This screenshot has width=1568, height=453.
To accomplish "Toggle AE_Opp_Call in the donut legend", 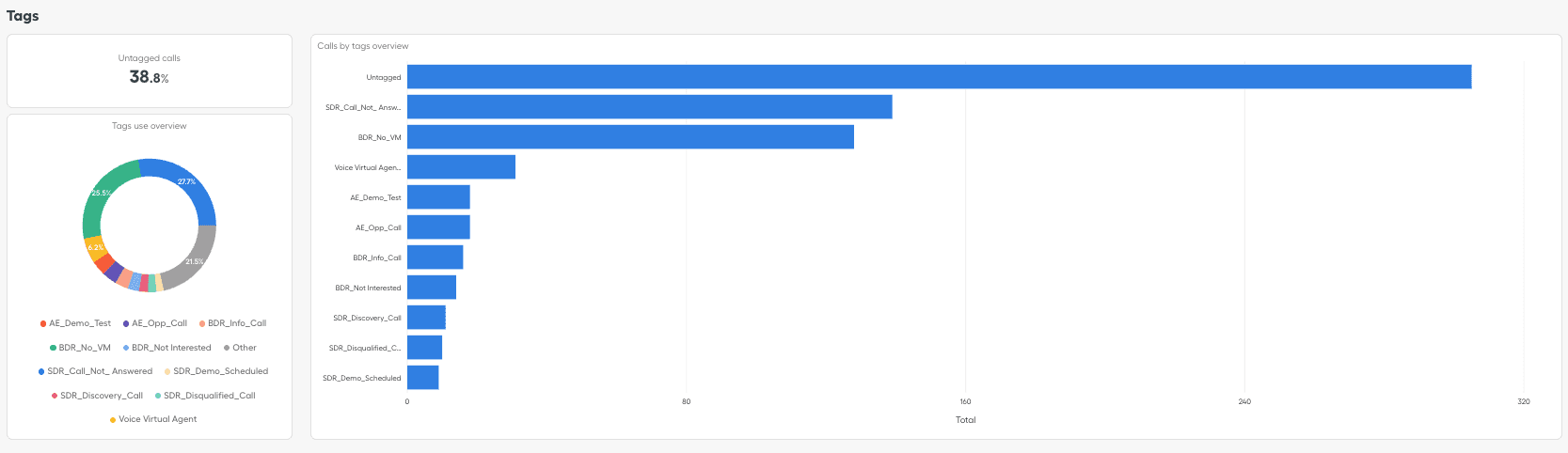I will [x=155, y=323].
